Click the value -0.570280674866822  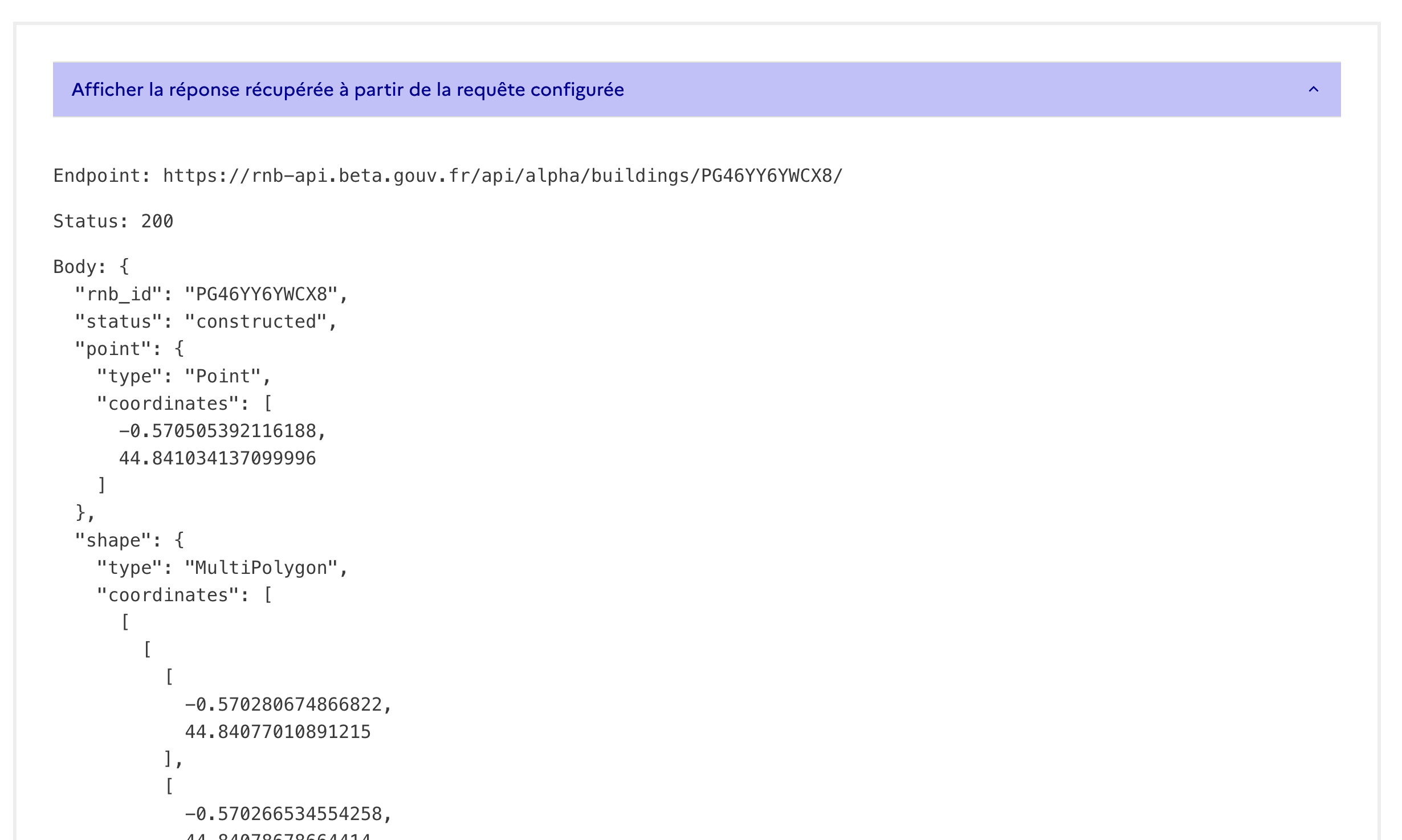tap(288, 704)
